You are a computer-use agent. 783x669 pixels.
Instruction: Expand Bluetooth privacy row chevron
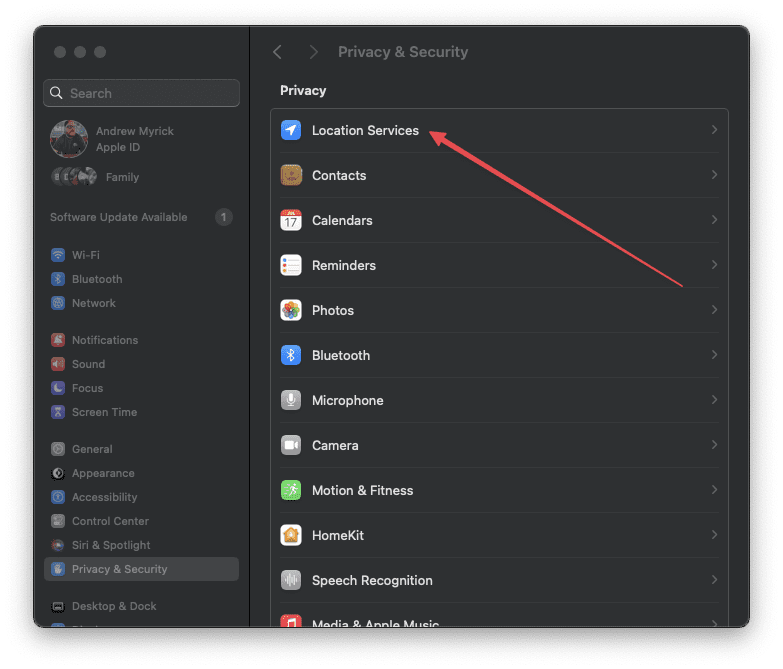tap(714, 354)
